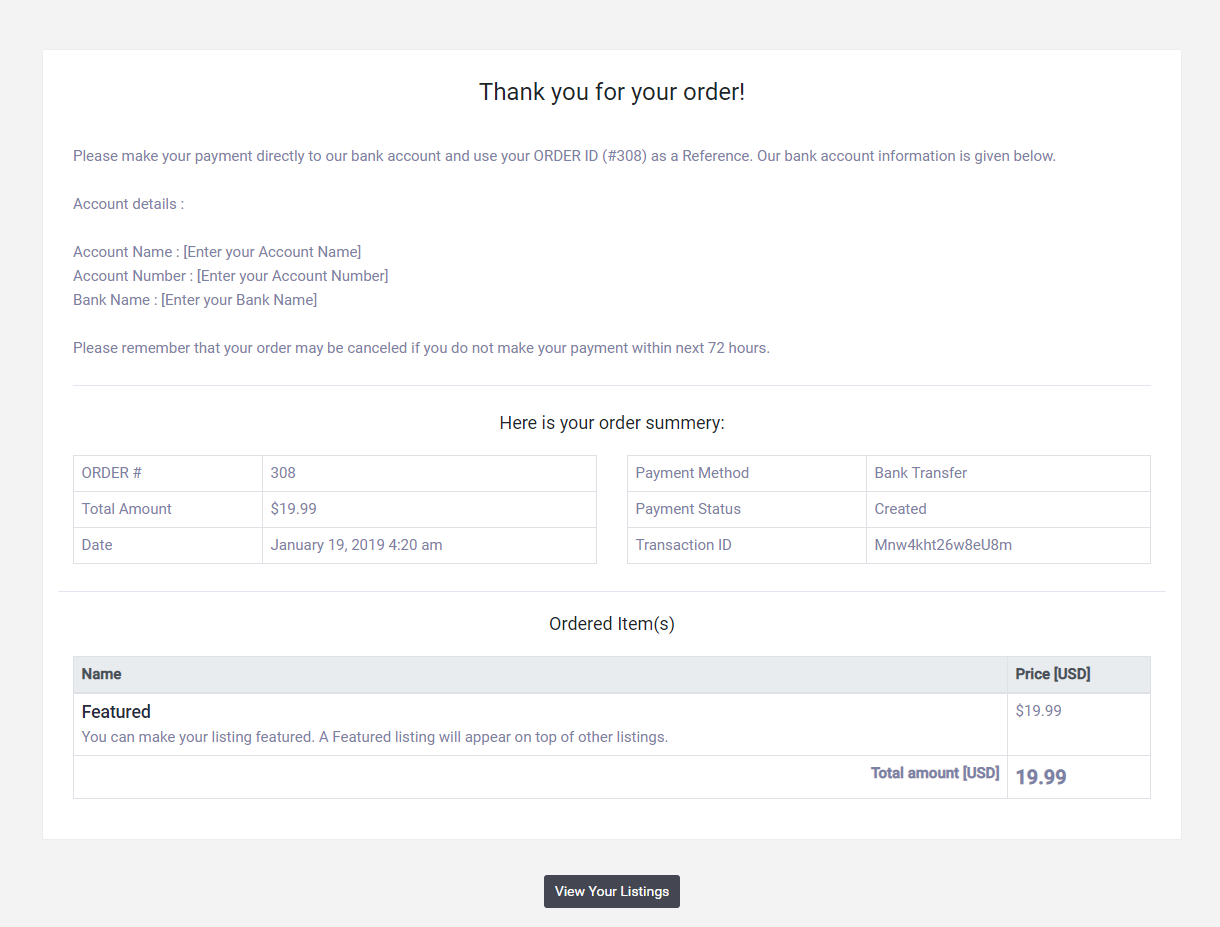Click the Bank Name placeholder line

[x=195, y=300]
